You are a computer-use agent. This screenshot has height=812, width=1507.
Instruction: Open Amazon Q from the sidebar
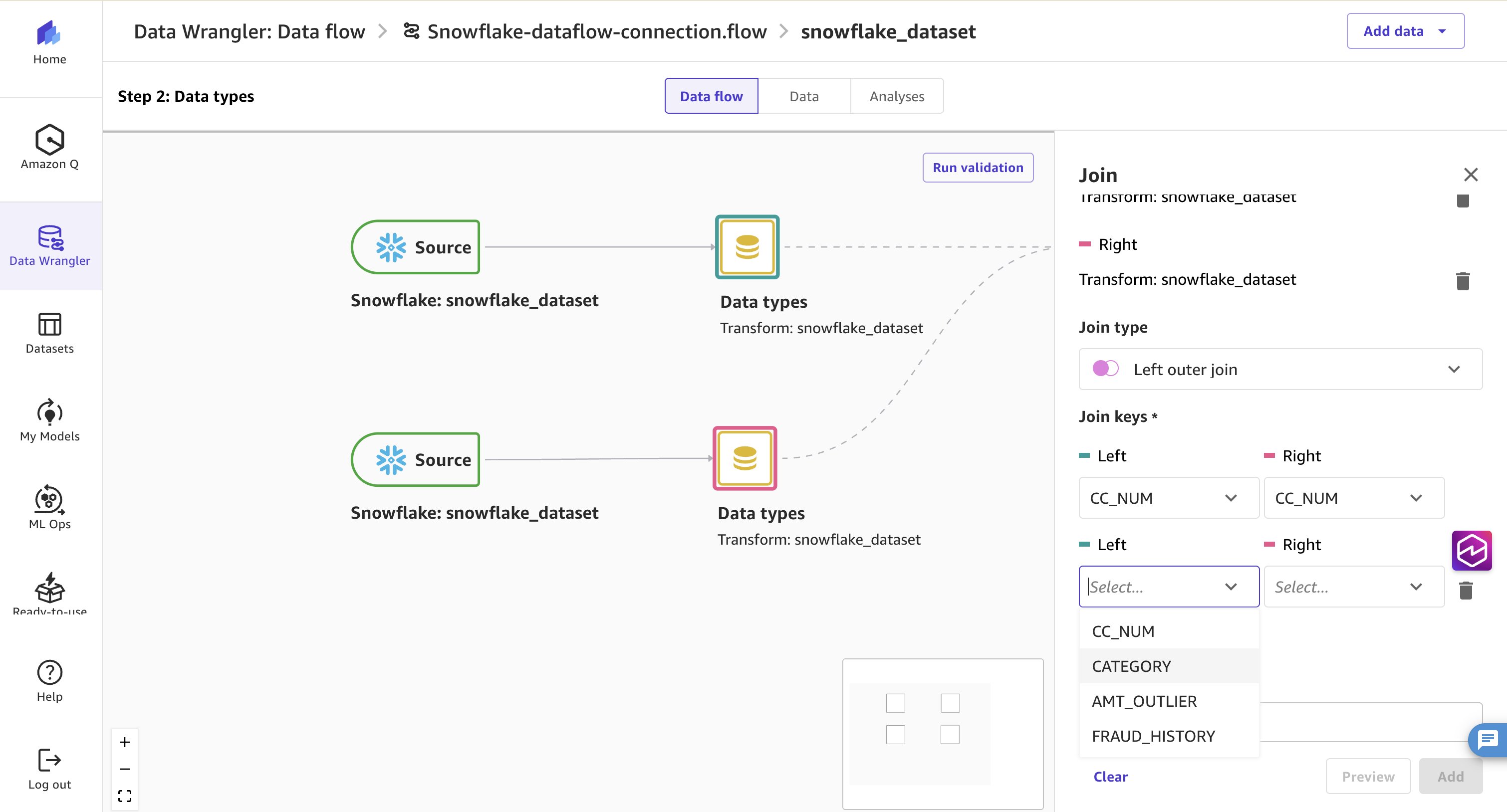point(50,147)
